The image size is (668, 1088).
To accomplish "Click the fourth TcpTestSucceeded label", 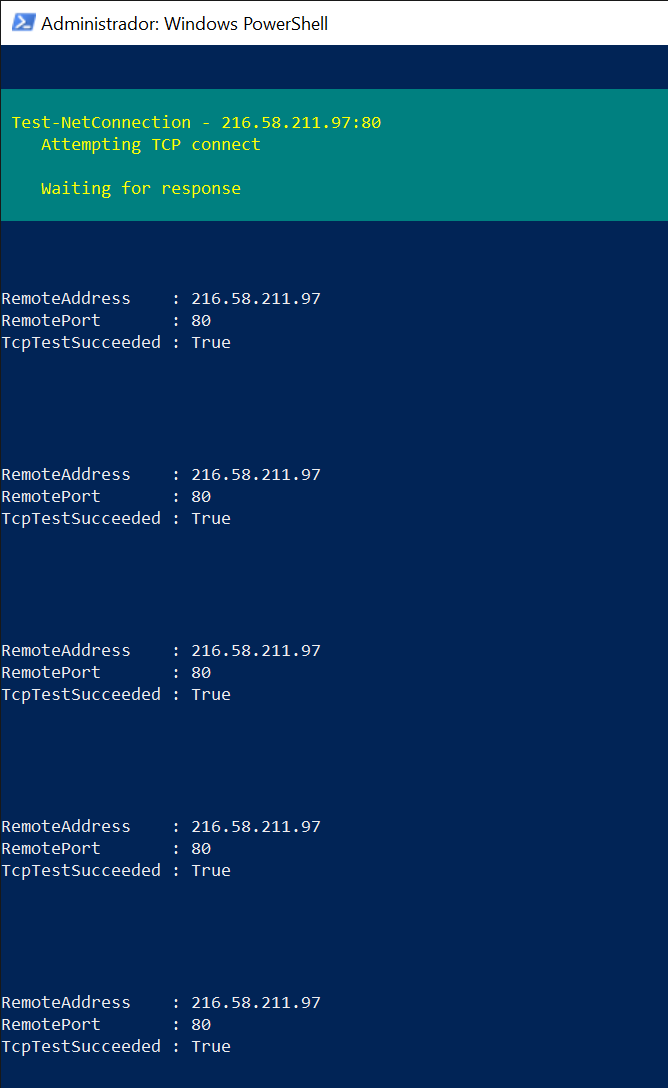I will click(81, 870).
